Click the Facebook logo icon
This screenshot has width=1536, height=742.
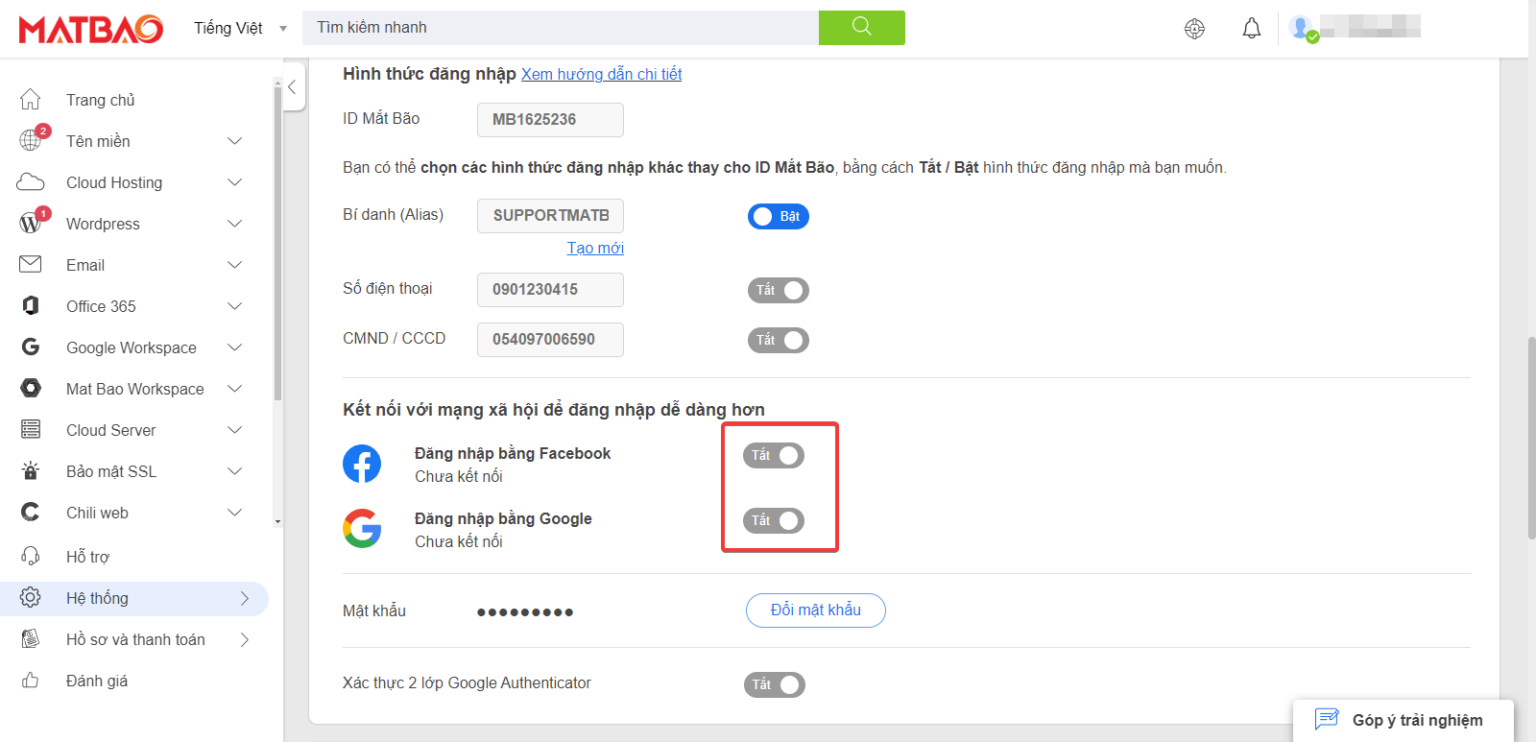click(362, 464)
